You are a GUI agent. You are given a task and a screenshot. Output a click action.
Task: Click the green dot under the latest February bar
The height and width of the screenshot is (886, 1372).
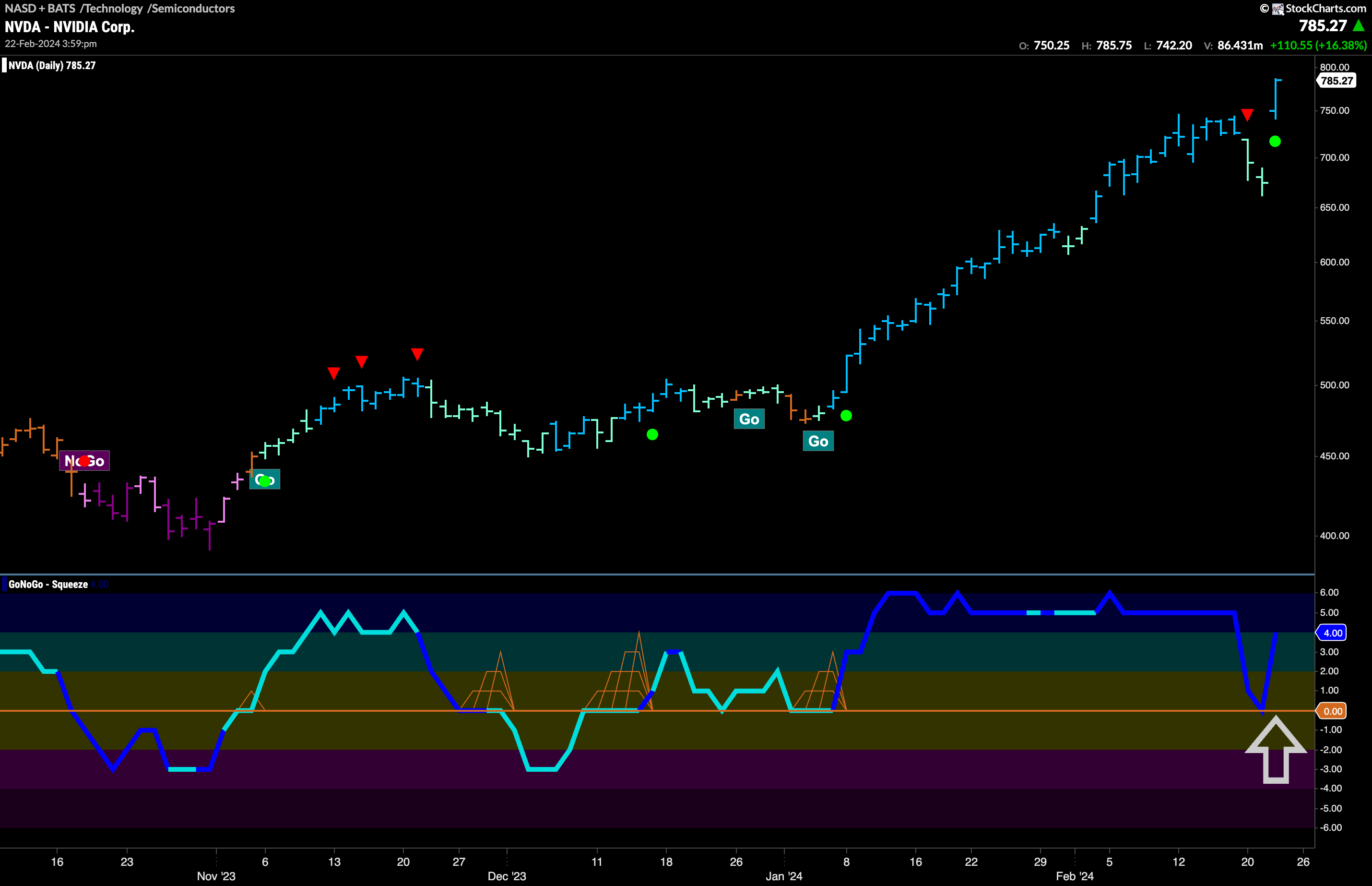1275,141
